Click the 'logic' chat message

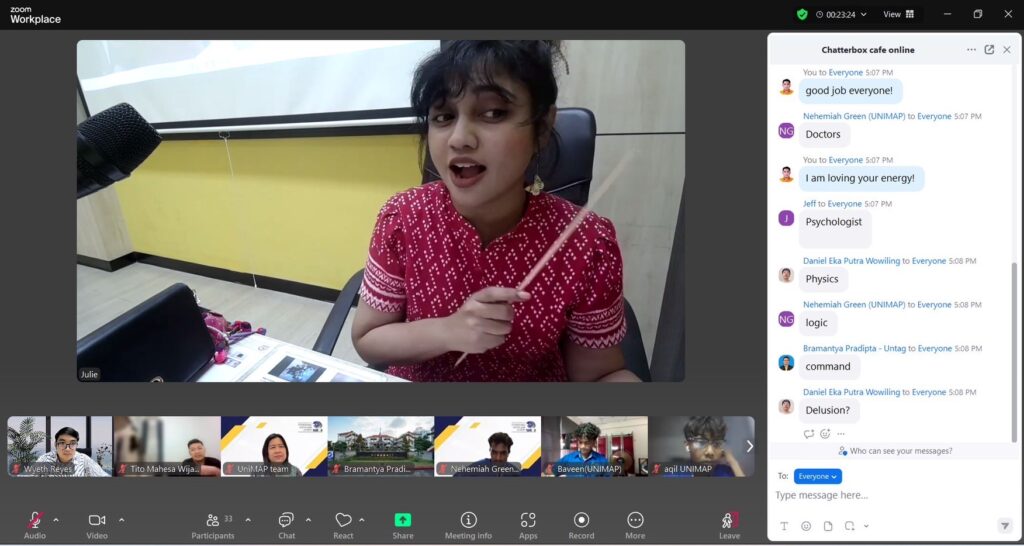pyautogui.click(x=816, y=323)
